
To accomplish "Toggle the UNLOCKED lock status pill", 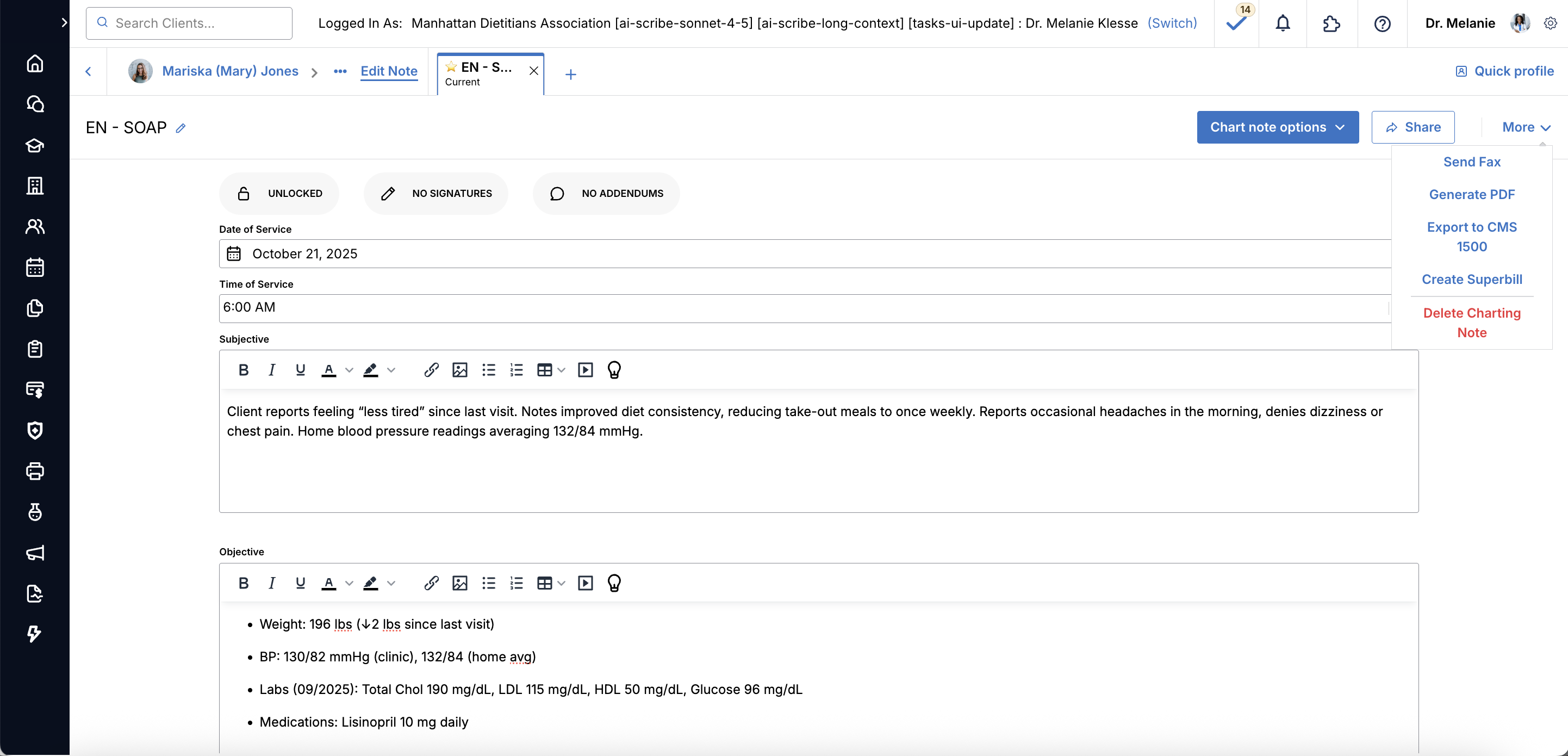I will pos(279,194).
